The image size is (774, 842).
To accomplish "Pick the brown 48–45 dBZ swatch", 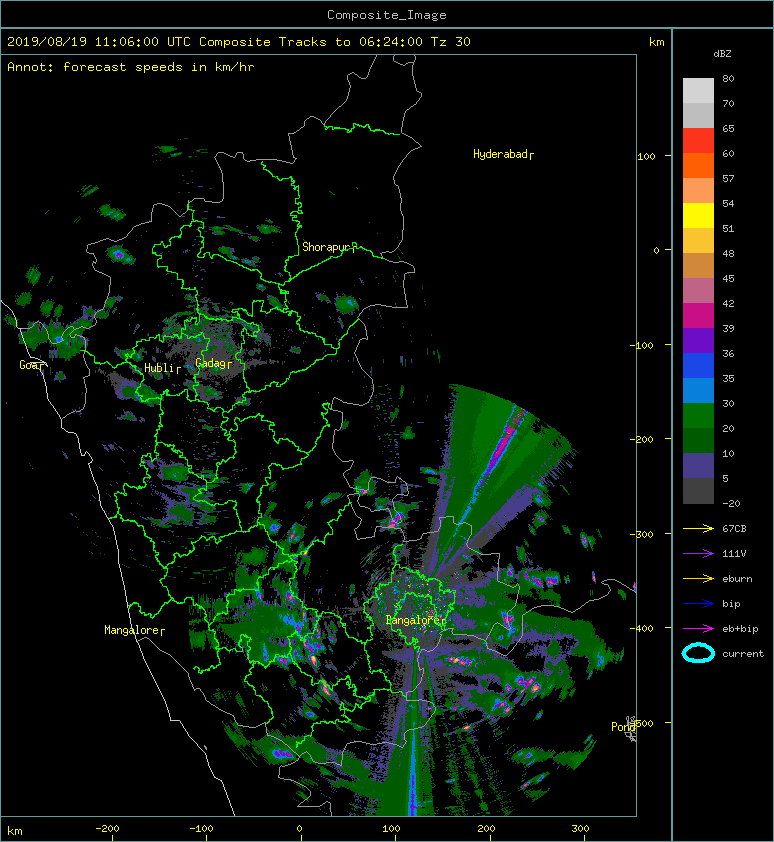I will [x=698, y=265].
